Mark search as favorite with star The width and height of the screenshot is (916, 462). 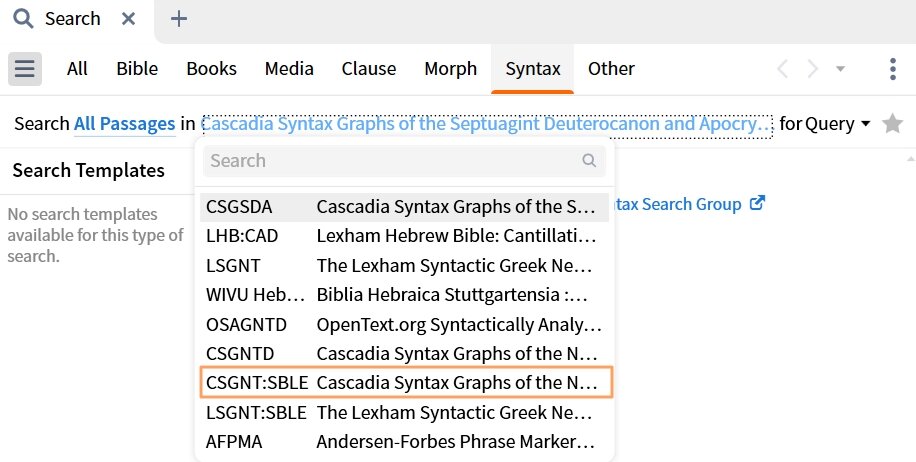892,123
